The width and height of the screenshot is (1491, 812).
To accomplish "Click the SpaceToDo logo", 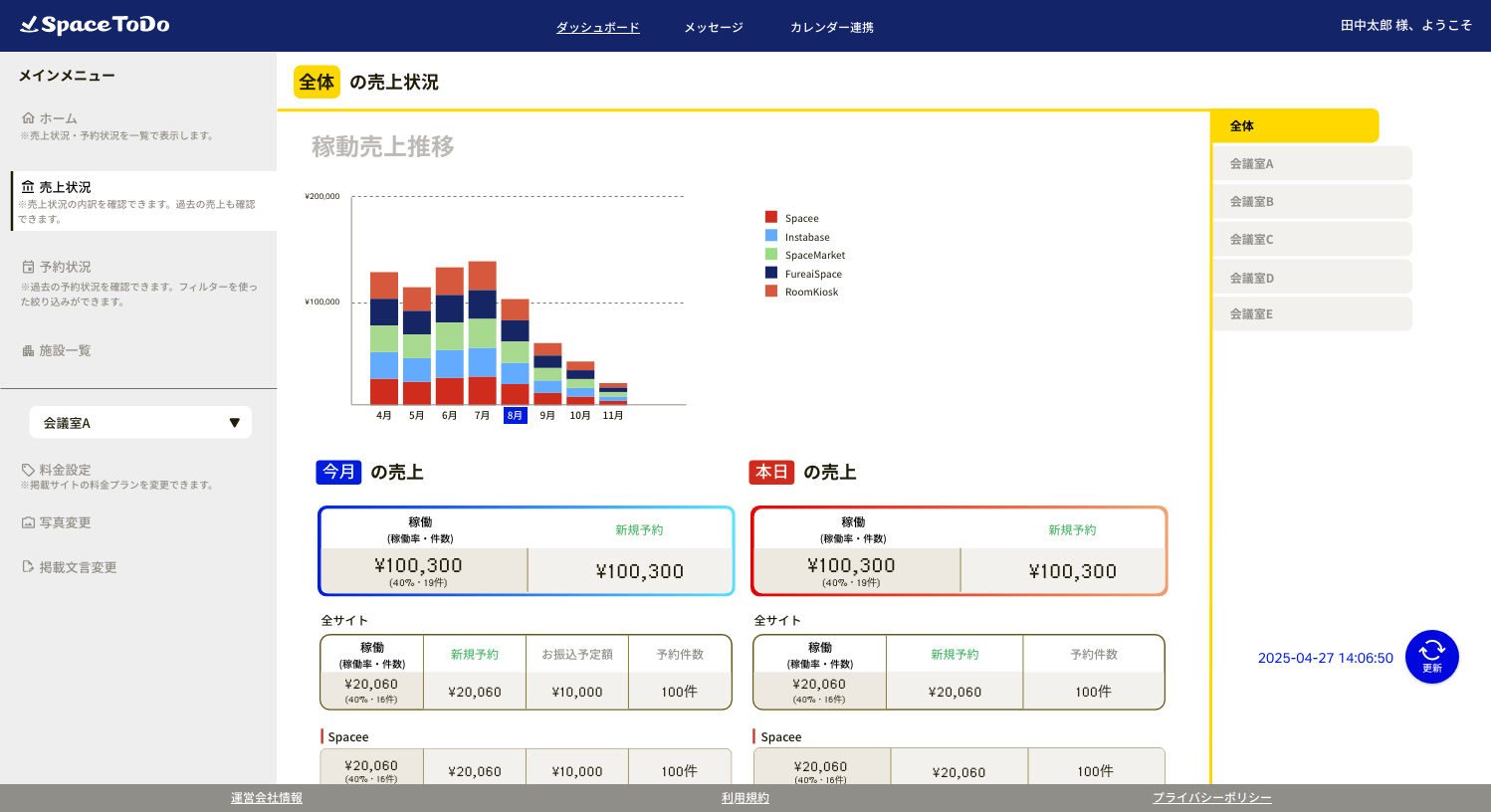I will coord(95,25).
